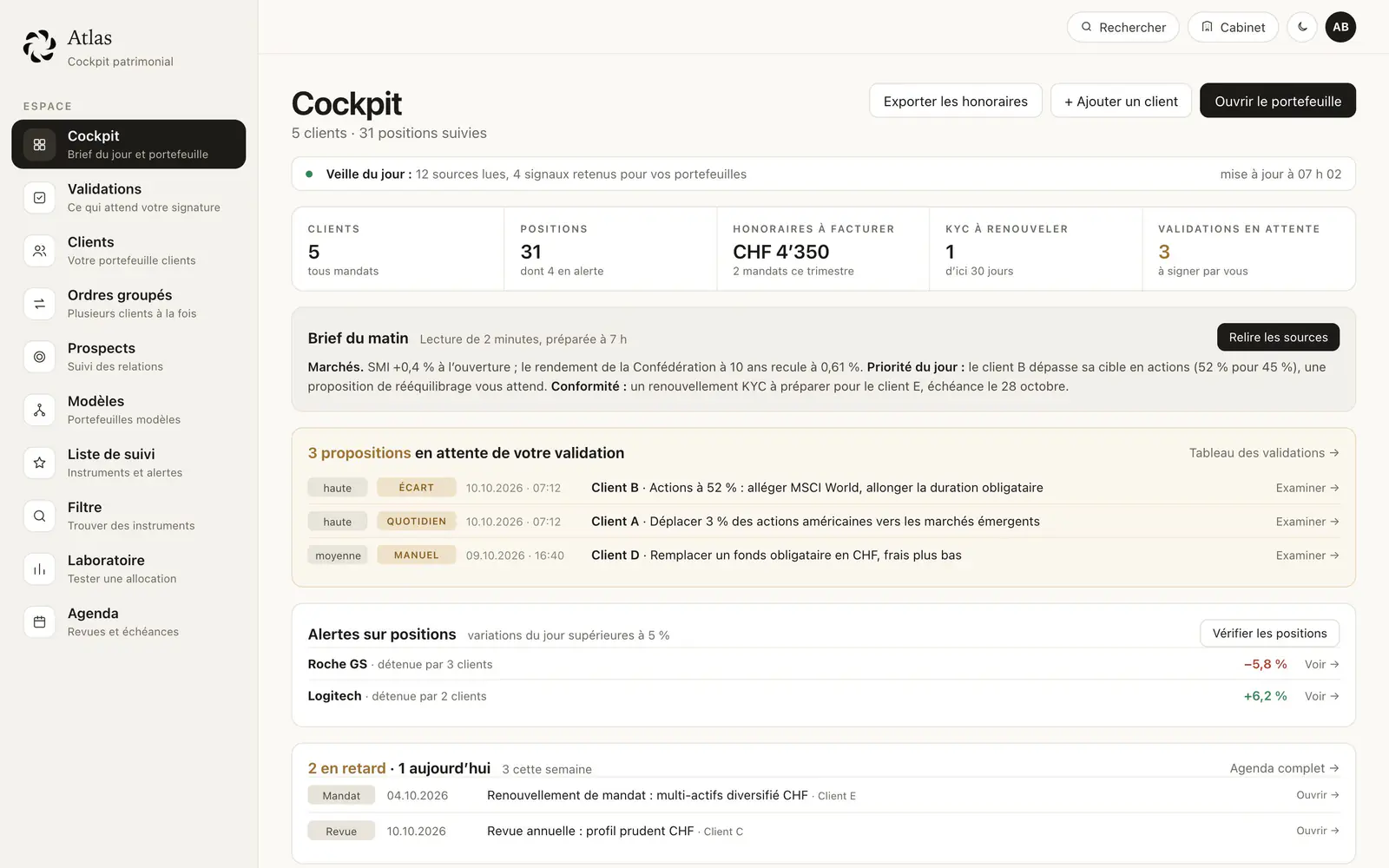The image size is (1389, 868).
Task: Open the Revue annuelle Client C item
Action: point(1317,831)
